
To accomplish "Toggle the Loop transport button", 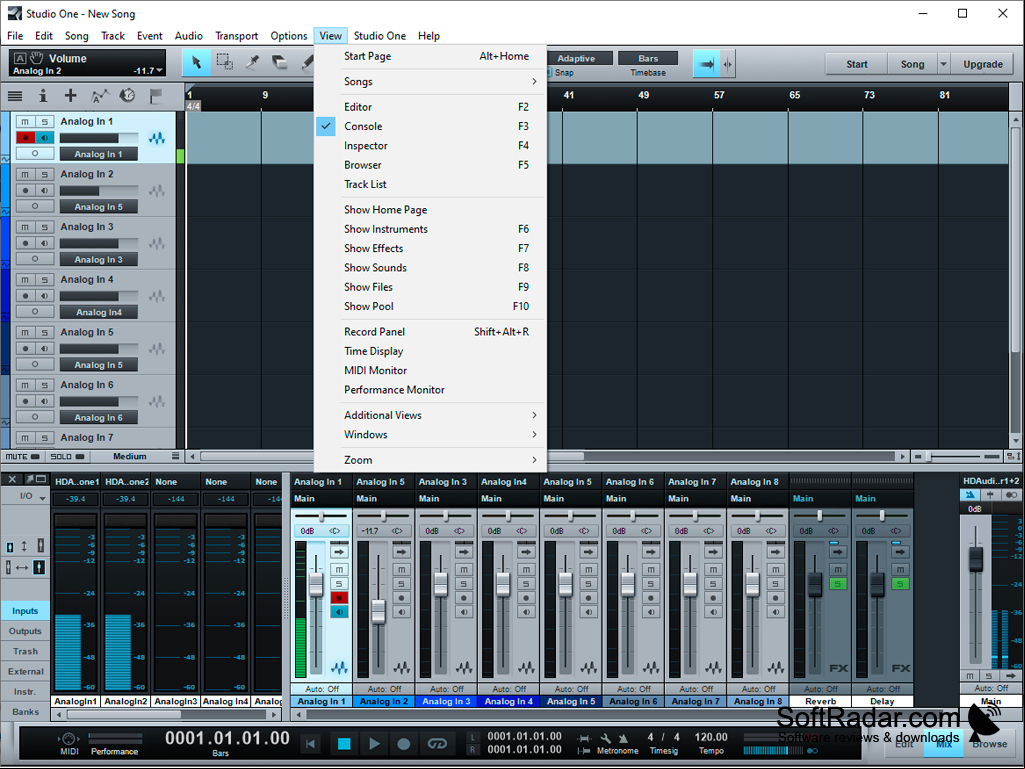I will pos(437,743).
